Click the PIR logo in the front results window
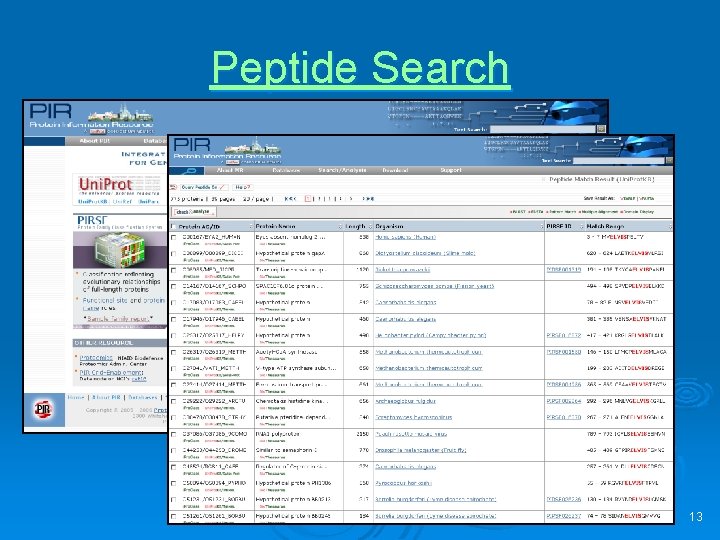720x540 pixels. tap(191, 145)
